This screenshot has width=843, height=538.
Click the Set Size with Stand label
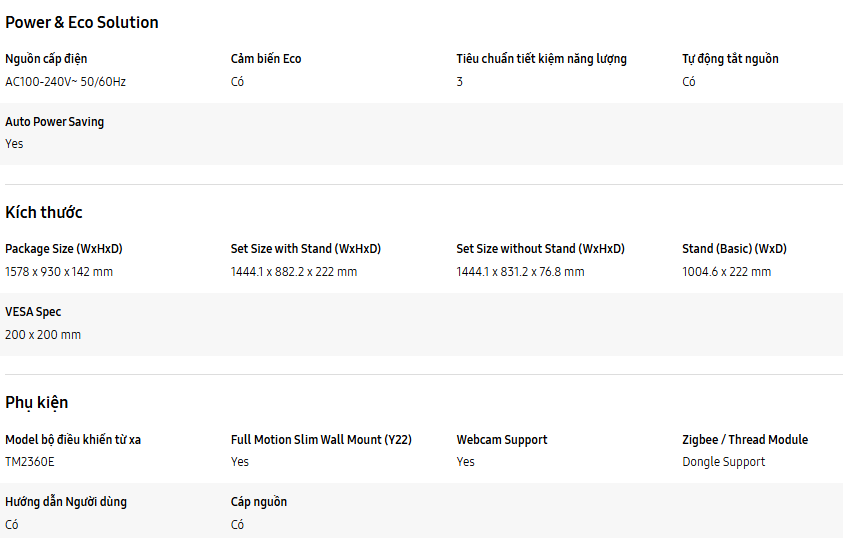(x=306, y=249)
